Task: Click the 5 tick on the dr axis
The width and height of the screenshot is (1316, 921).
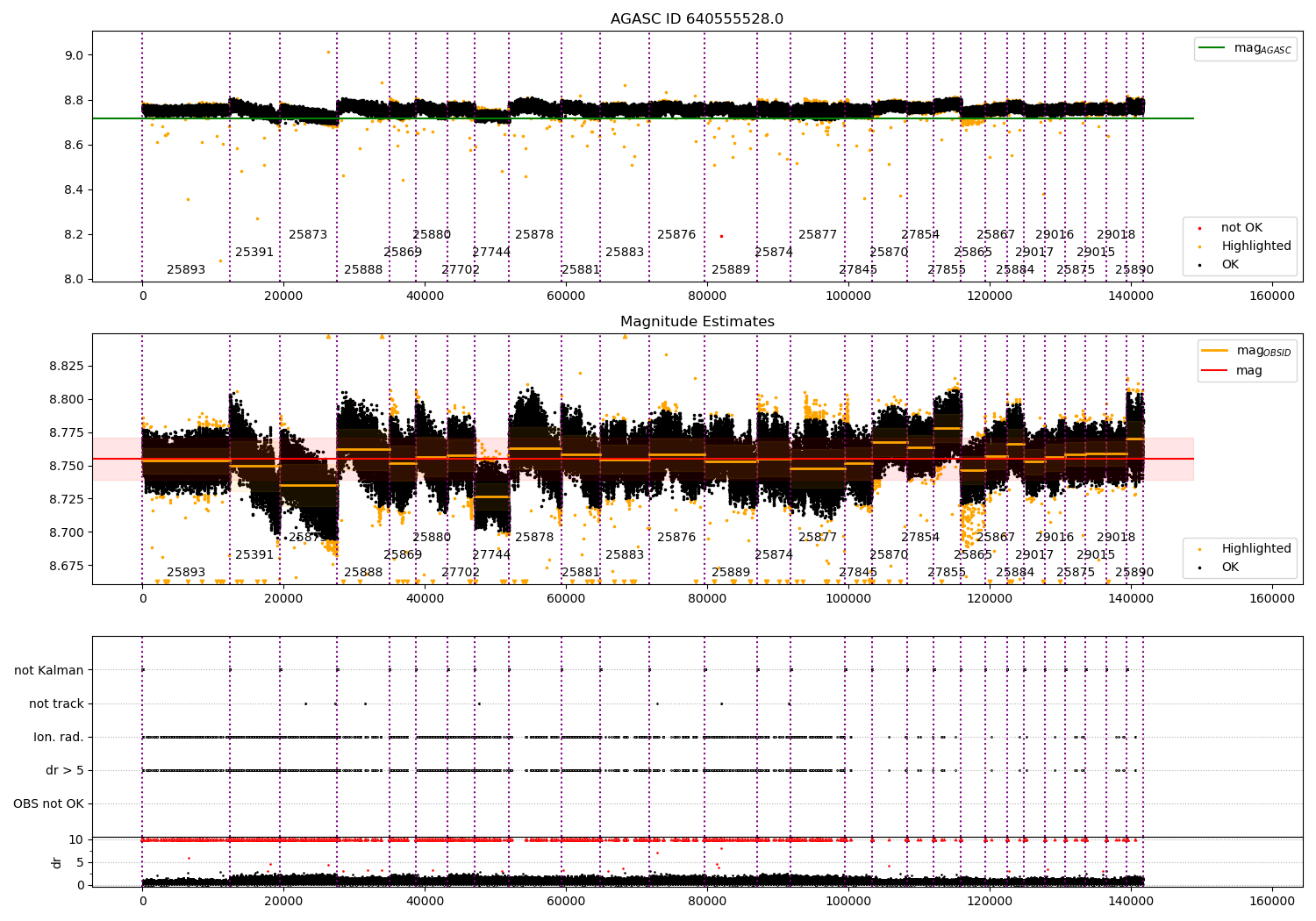Action: click(x=81, y=863)
